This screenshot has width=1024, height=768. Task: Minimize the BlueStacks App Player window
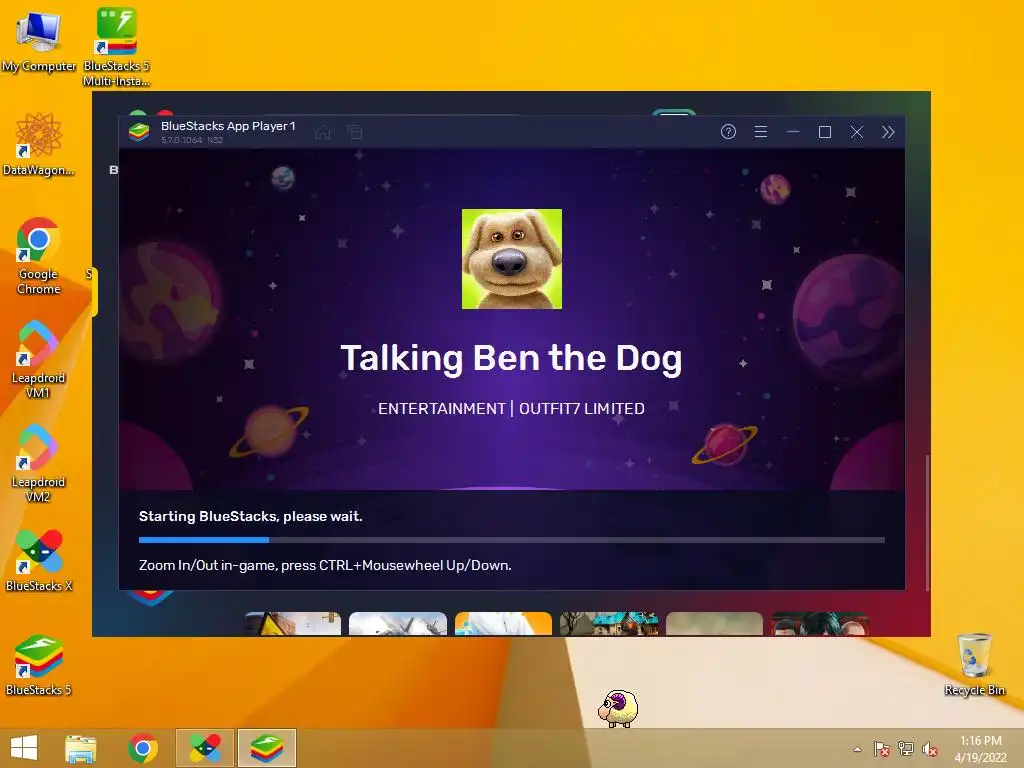tap(793, 132)
